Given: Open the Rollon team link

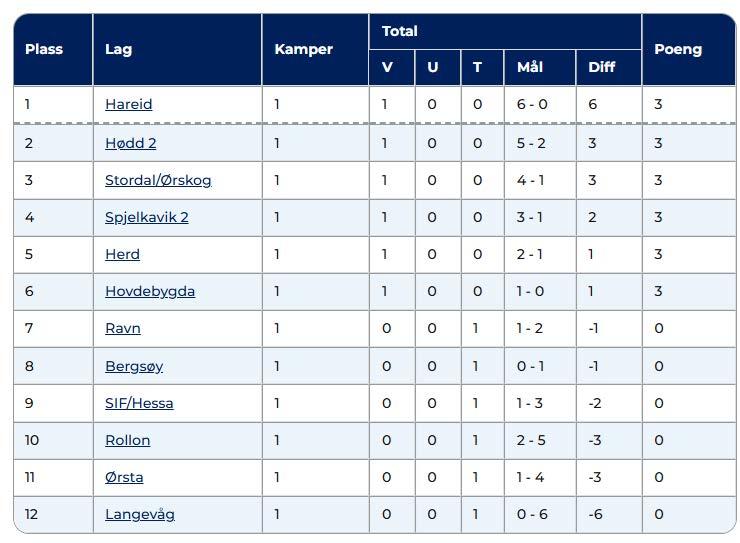Looking at the screenshot, I should click(x=127, y=440).
